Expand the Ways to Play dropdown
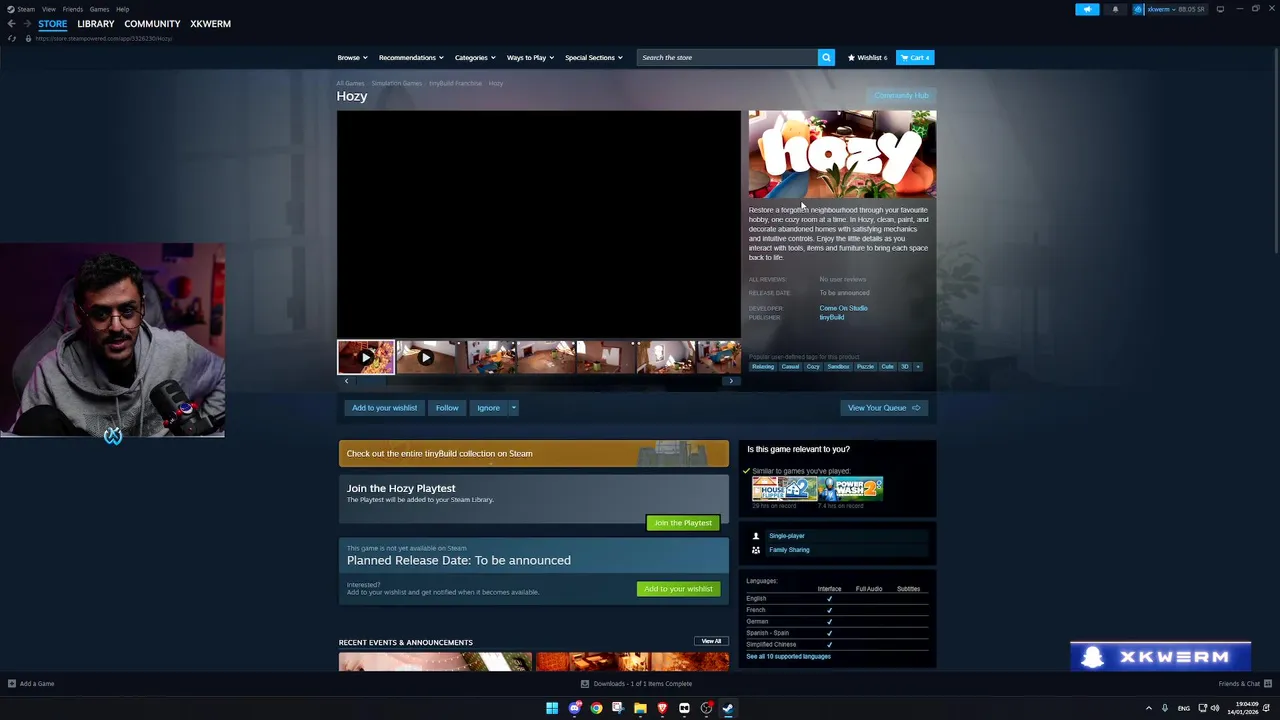The width and height of the screenshot is (1280, 720). (x=530, y=57)
